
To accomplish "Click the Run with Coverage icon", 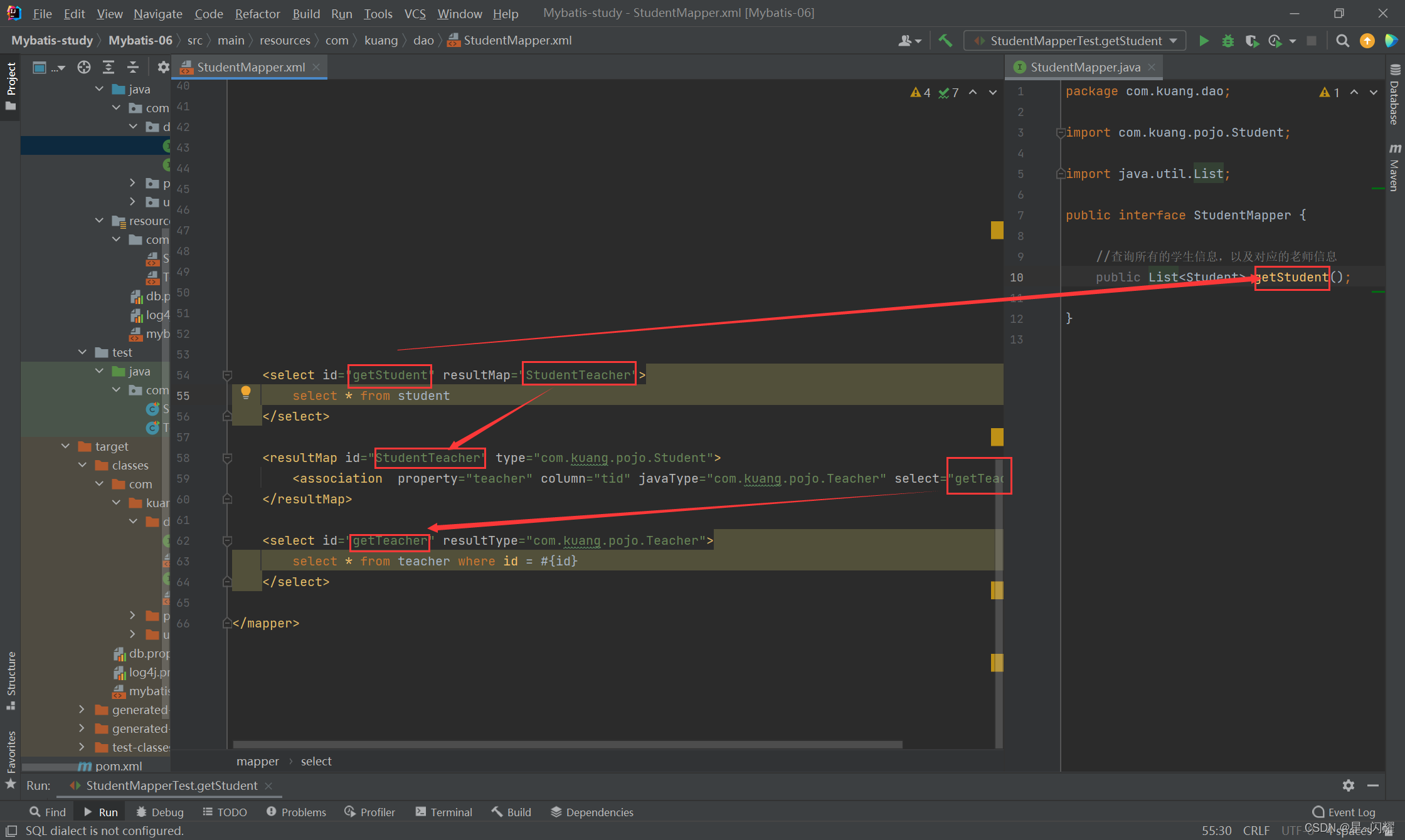I will pyautogui.click(x=1251, y=41).
